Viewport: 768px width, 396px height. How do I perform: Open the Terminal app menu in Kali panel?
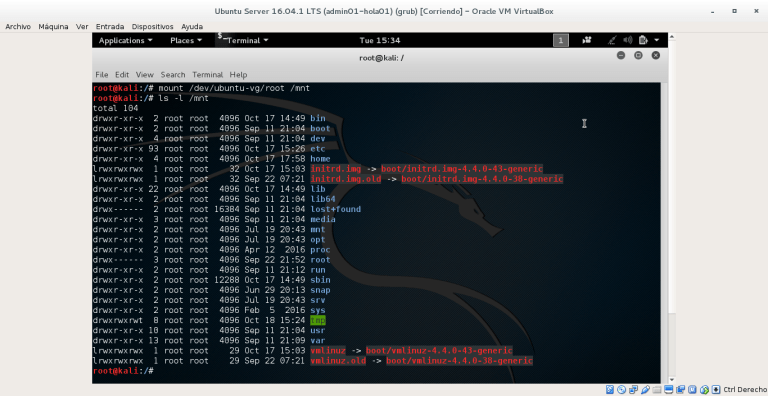point(247,40)
